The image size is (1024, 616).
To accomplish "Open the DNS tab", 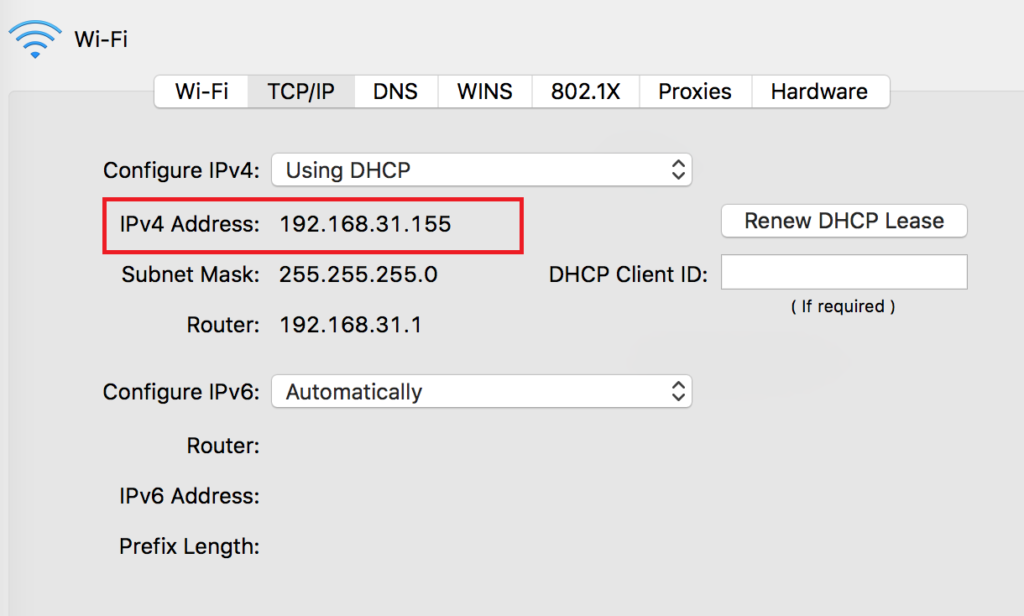I will coord(396,91).
